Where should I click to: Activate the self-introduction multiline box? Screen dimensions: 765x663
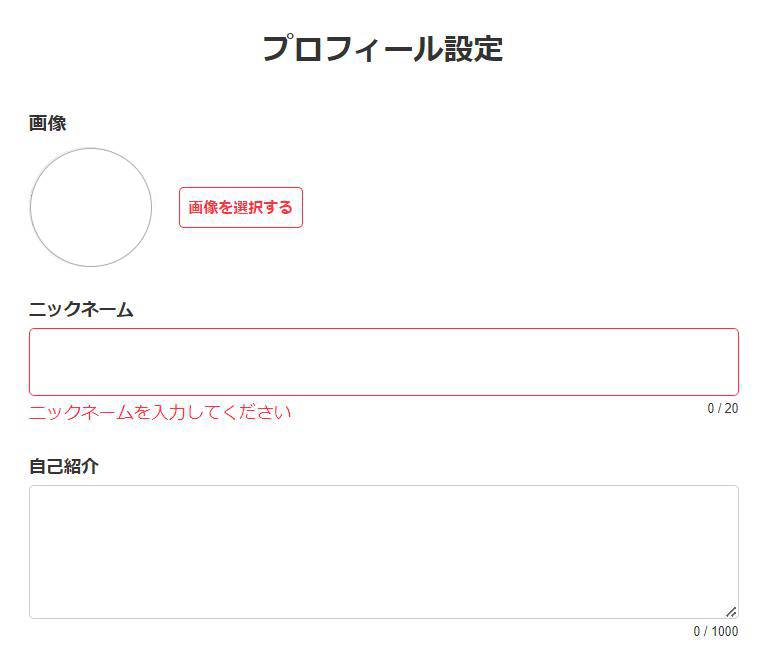click(x=383, y=551)
